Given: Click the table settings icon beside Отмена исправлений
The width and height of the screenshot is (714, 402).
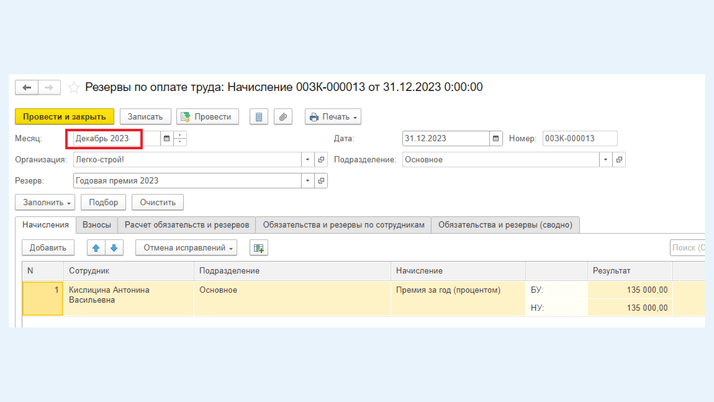Looking at the screenshot, I should tap(259, 248).
